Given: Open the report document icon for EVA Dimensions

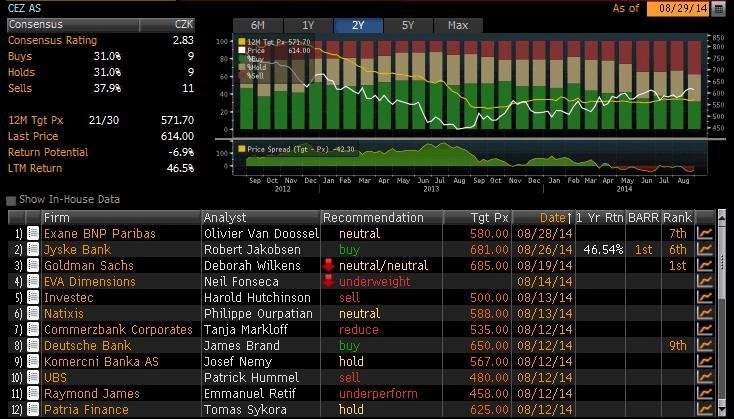Looking at the screenshot, I should click(33, 281).
